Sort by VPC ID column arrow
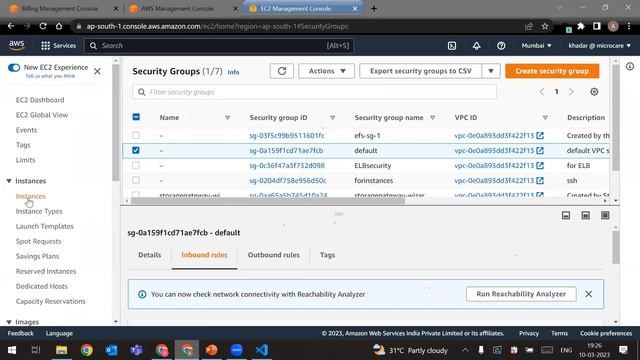This screenshot has height=360, width=640. point(545,118)
